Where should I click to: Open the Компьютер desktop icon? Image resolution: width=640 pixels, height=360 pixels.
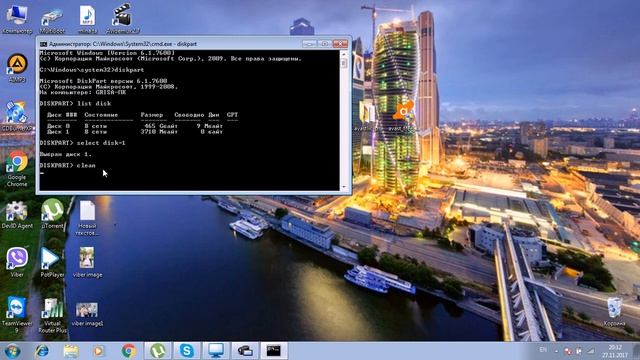17,19
